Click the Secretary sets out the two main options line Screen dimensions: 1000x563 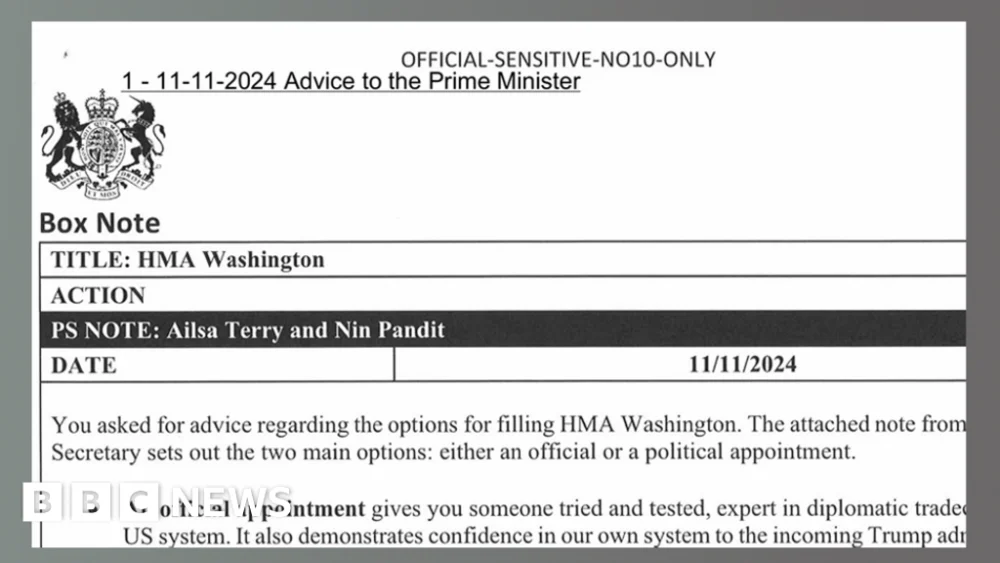tap(453, 452)
